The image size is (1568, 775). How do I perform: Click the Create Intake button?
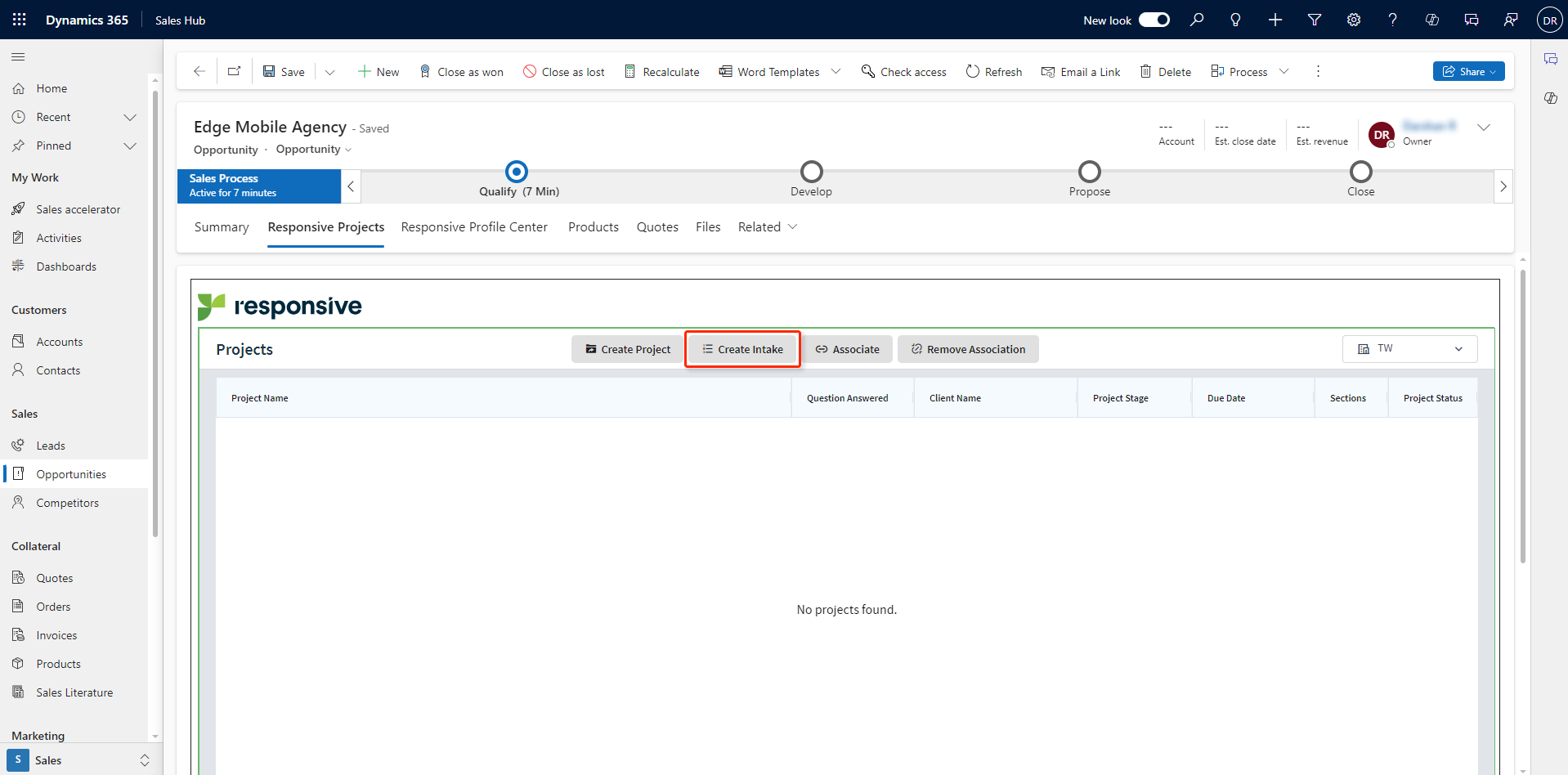[742, 349]
